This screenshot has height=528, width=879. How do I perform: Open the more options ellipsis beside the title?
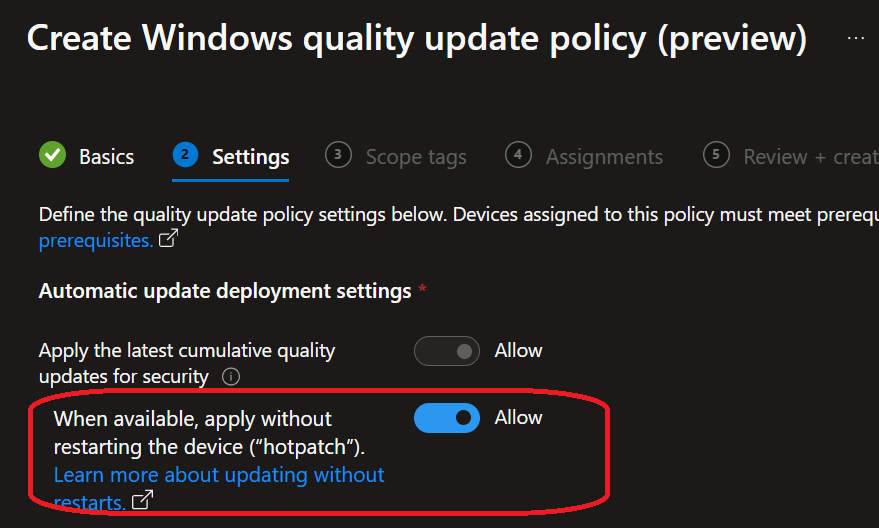[856, 38]
